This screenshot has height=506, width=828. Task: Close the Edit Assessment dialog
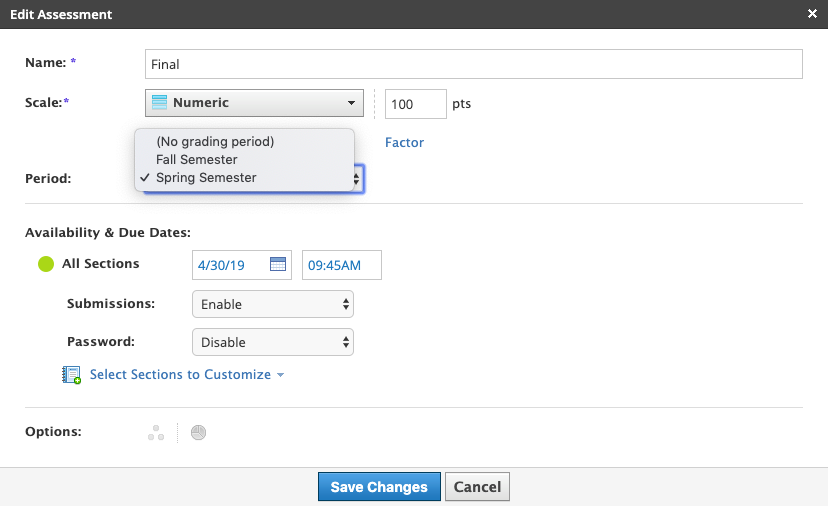[x=813, y=15]
